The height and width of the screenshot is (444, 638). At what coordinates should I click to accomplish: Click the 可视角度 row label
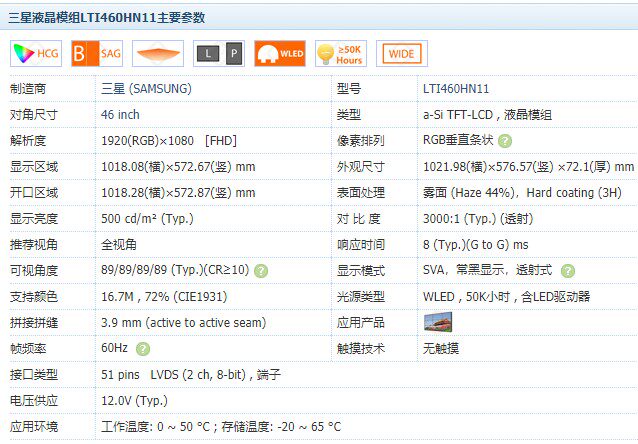coord(34,271)
